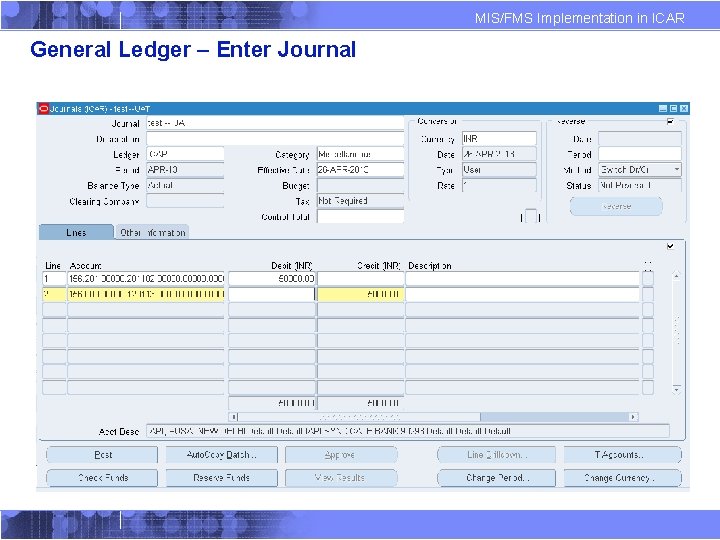Click the highlighted Credit cell of line 2
This screenshot has height=540, width=720.
click(x=360, y=294)
